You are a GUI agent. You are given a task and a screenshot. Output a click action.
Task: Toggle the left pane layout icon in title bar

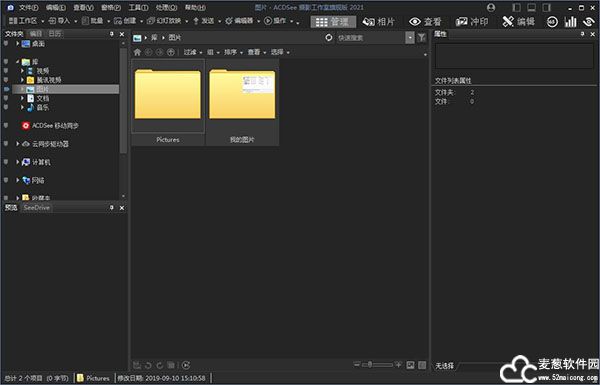coord(517,7)
